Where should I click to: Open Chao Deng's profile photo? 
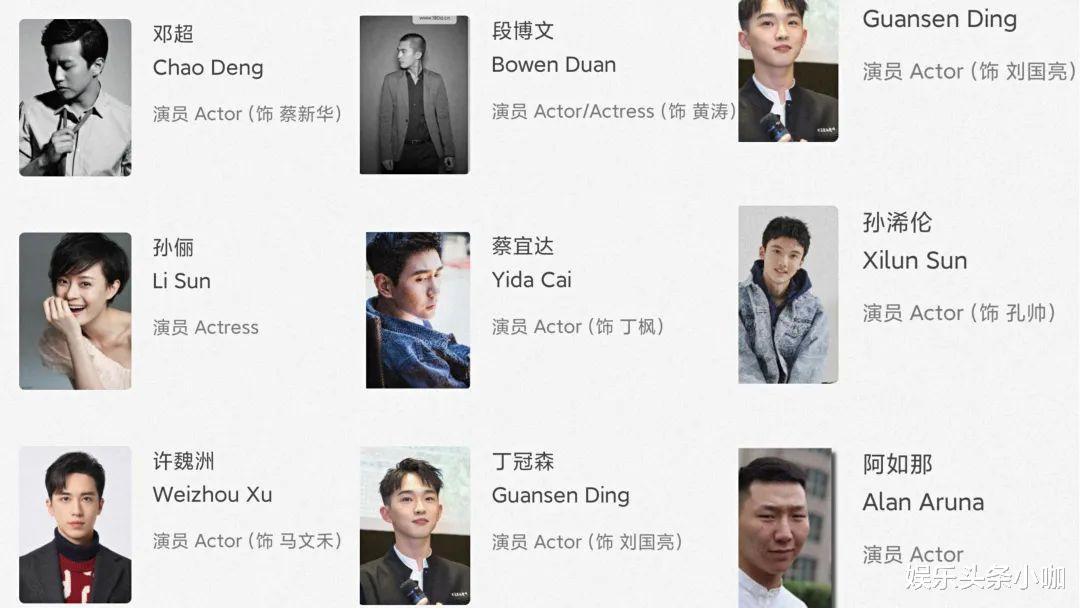(75, 97)
